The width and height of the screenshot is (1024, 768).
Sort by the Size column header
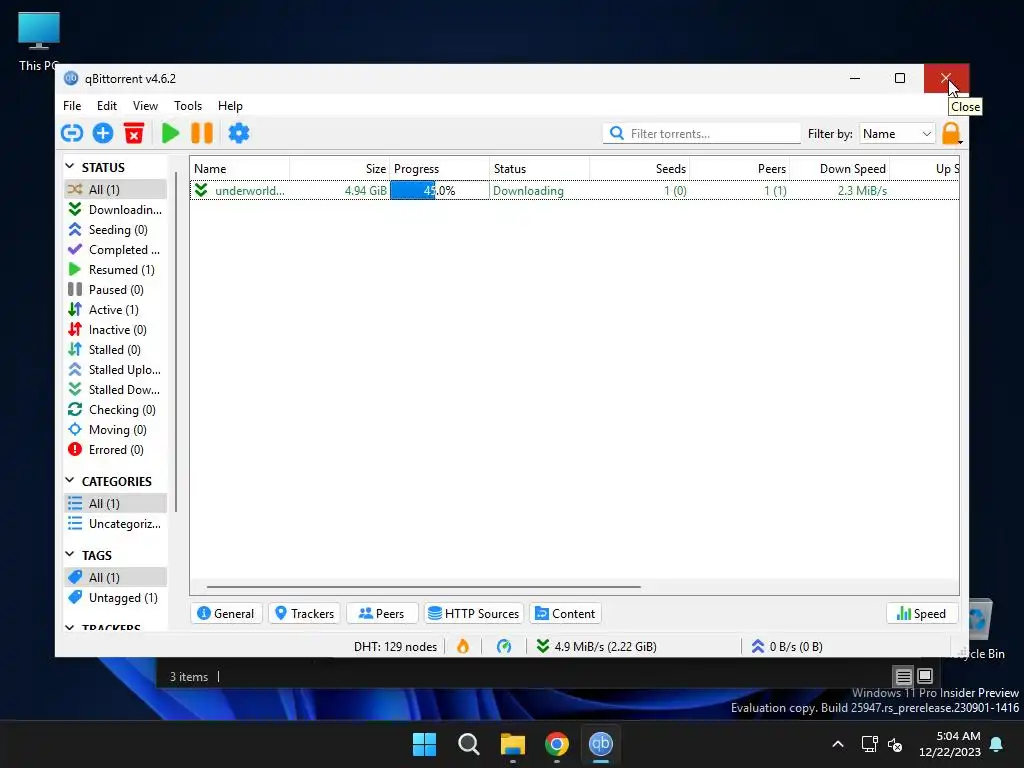point(340,168)
